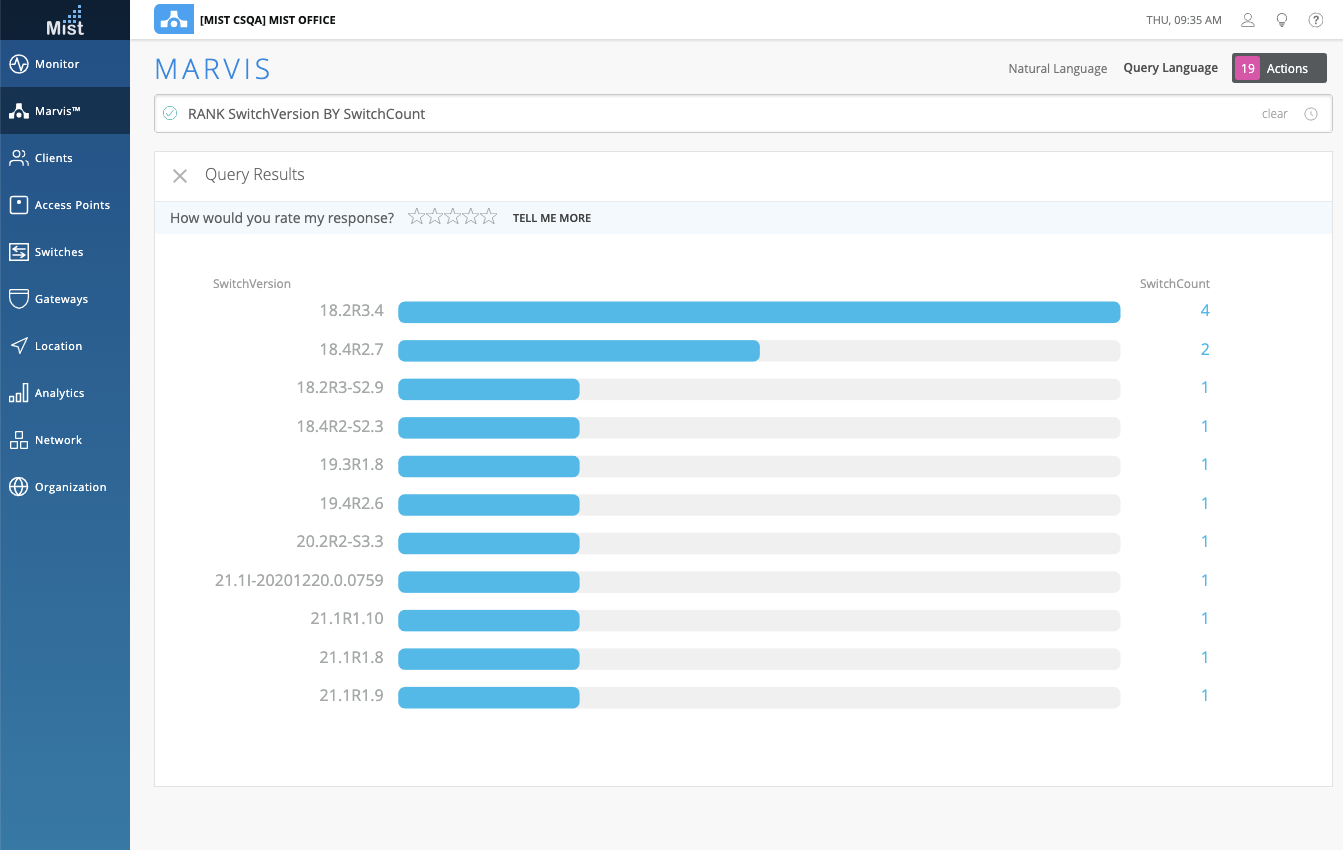
Task: Rate the response five stars
Action: (x=489, y=217)
